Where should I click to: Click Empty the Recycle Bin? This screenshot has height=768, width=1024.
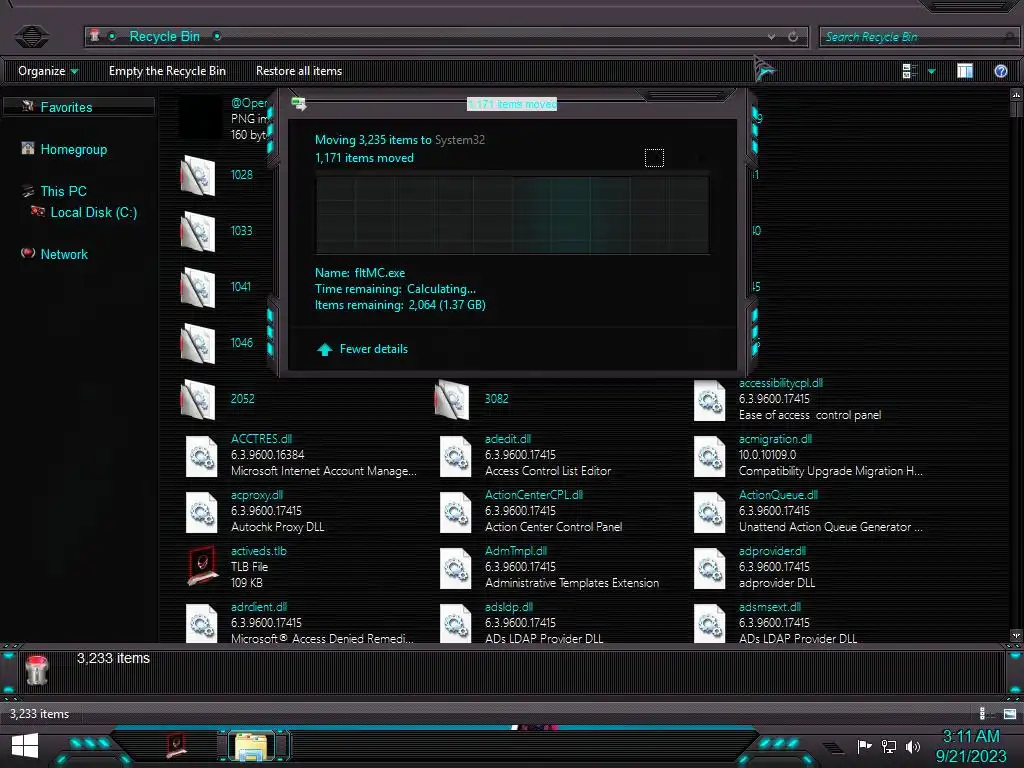pos(167,71)
